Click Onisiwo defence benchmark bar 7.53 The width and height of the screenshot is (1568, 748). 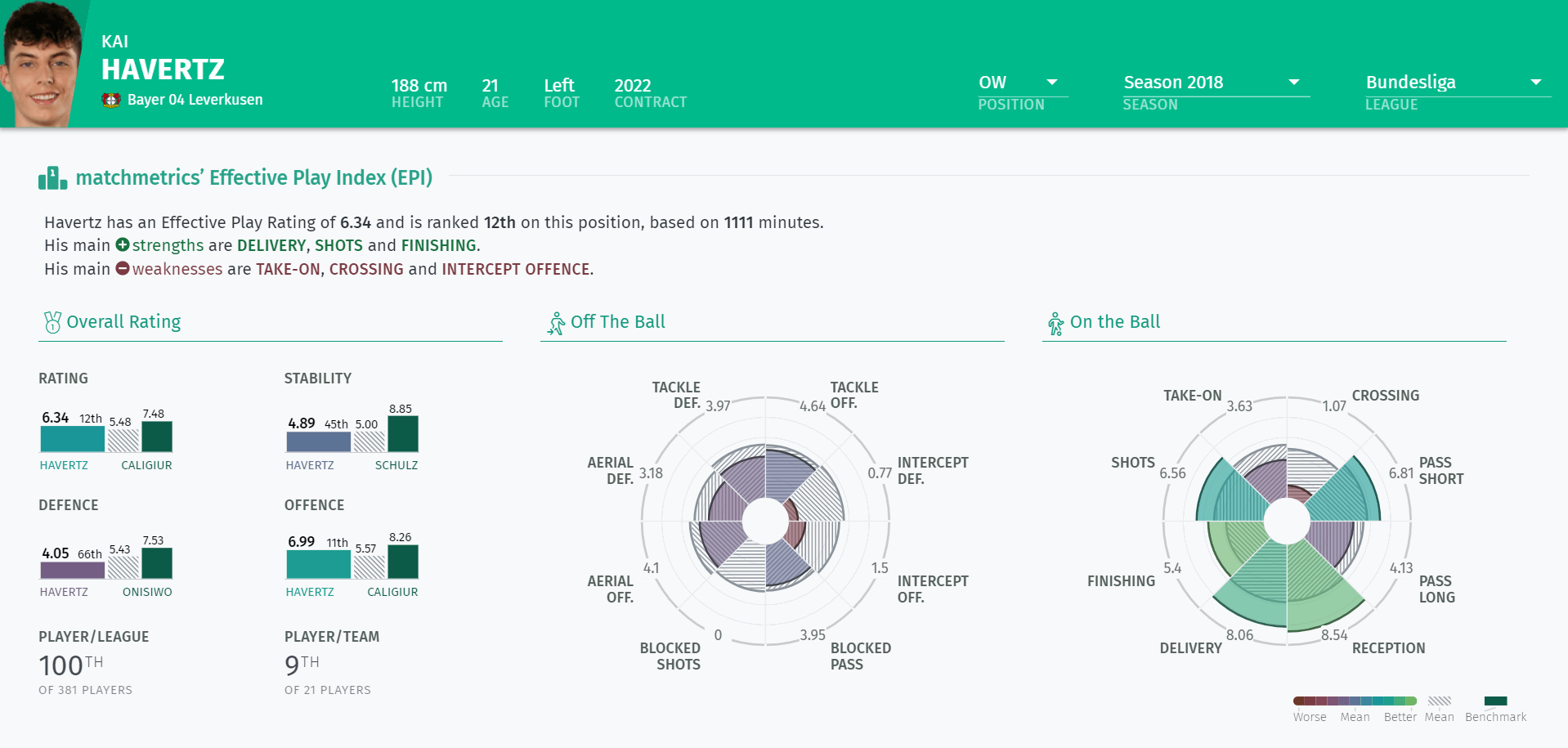point(157,563)
